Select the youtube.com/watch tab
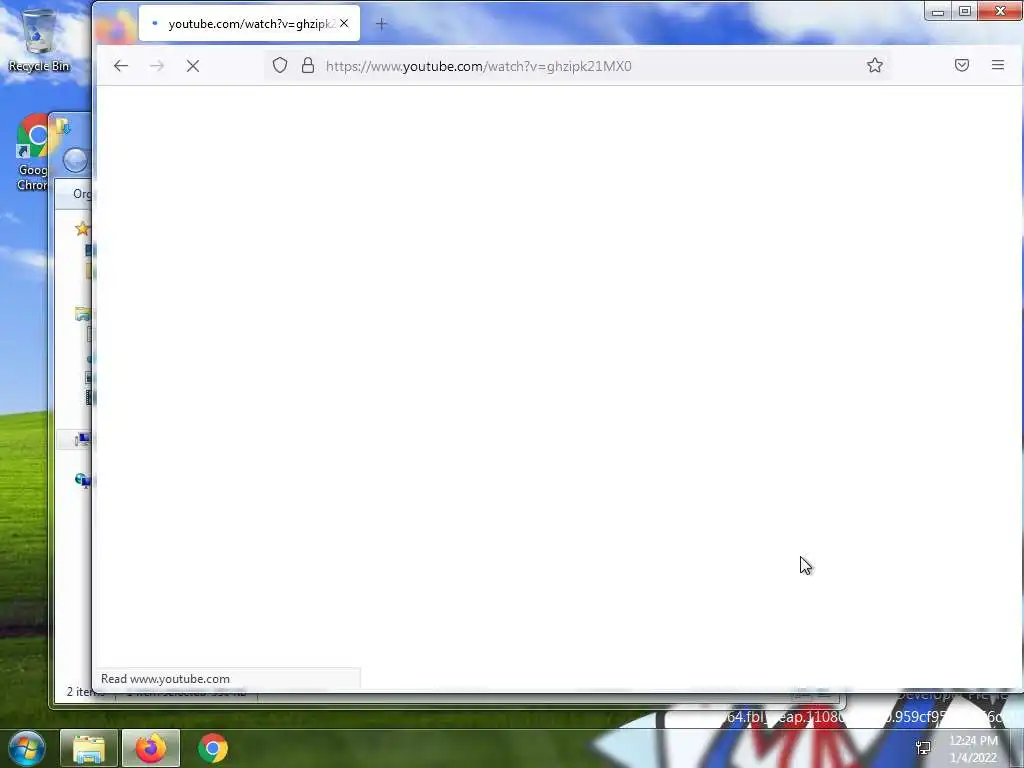The width and height of the screenshot is (1024, 768). pos(249,24)
